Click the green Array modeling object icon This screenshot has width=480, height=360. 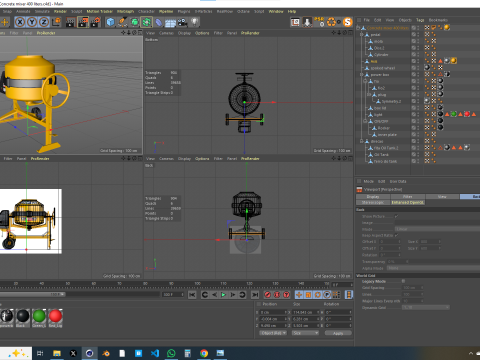click(x=147, y=22)
